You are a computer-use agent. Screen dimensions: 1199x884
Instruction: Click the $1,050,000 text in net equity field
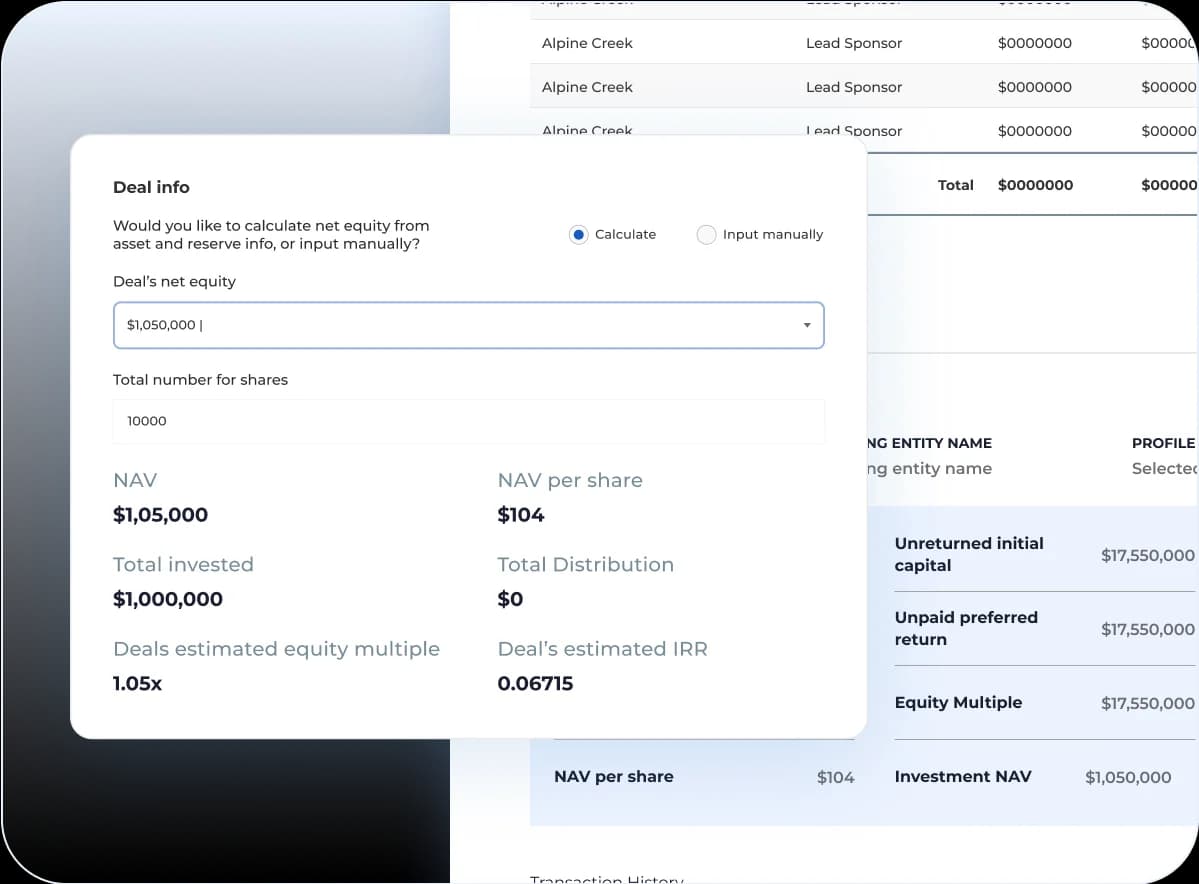[162, 326]
